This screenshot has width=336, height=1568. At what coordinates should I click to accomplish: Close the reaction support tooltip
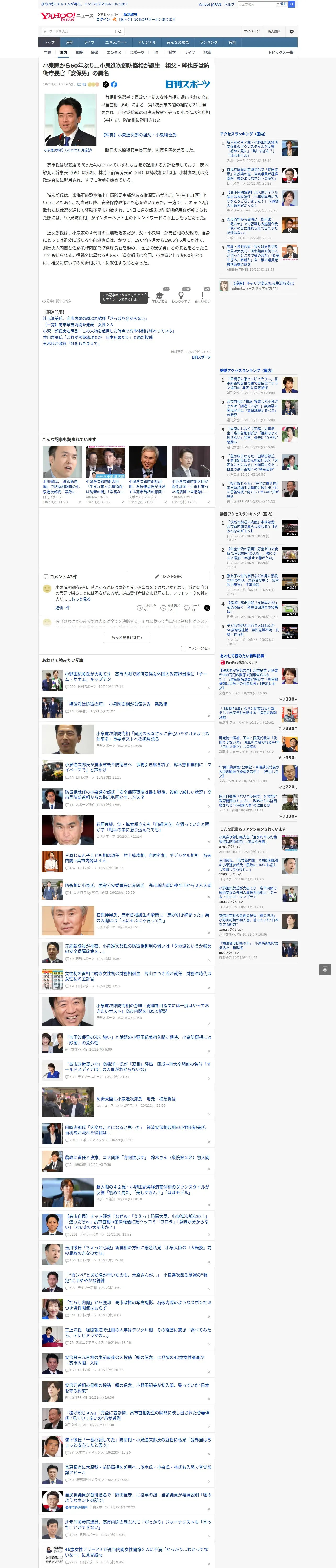[146, 295]
